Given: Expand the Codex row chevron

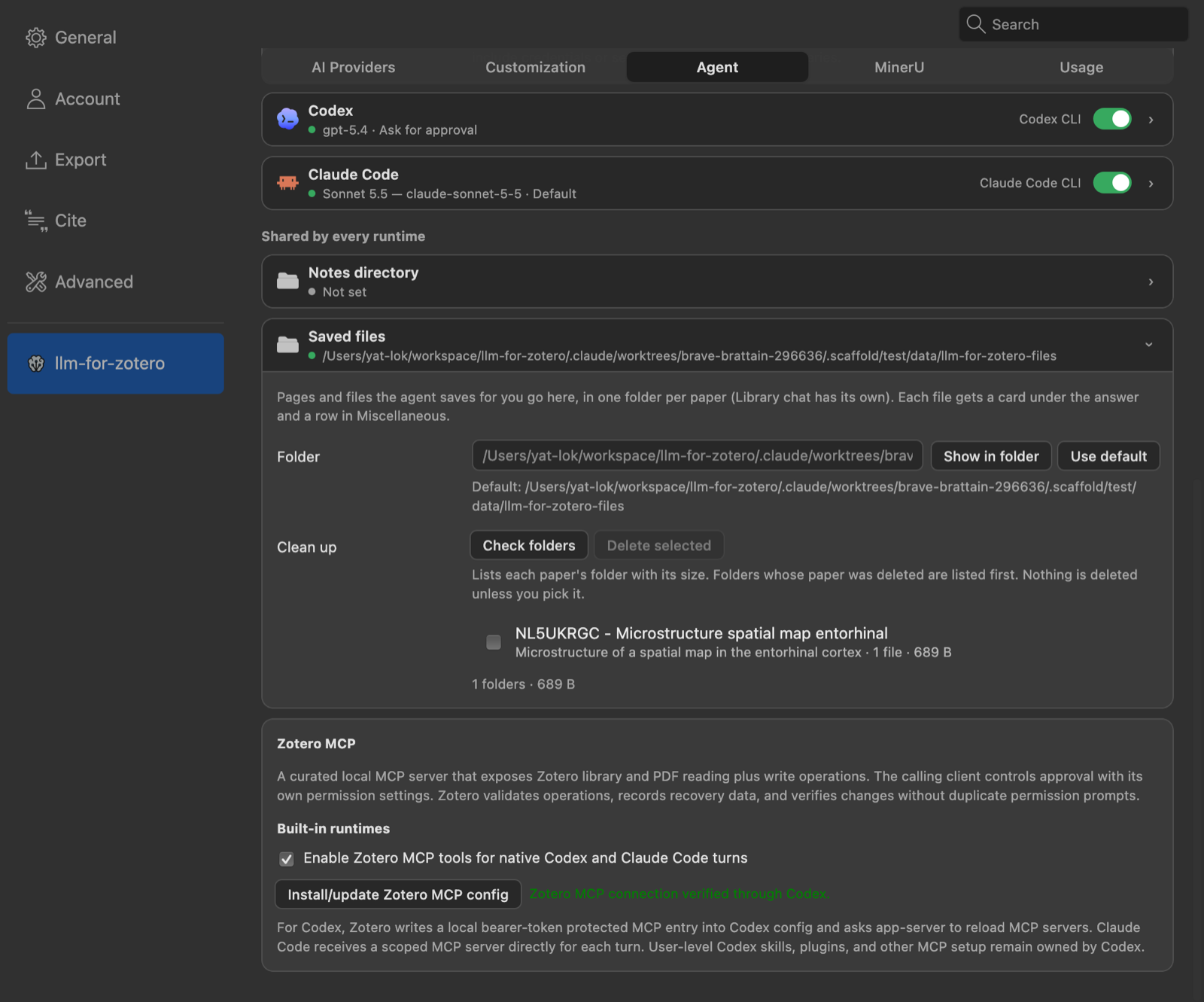Looking at the screenshot, I should (1151, 120).
